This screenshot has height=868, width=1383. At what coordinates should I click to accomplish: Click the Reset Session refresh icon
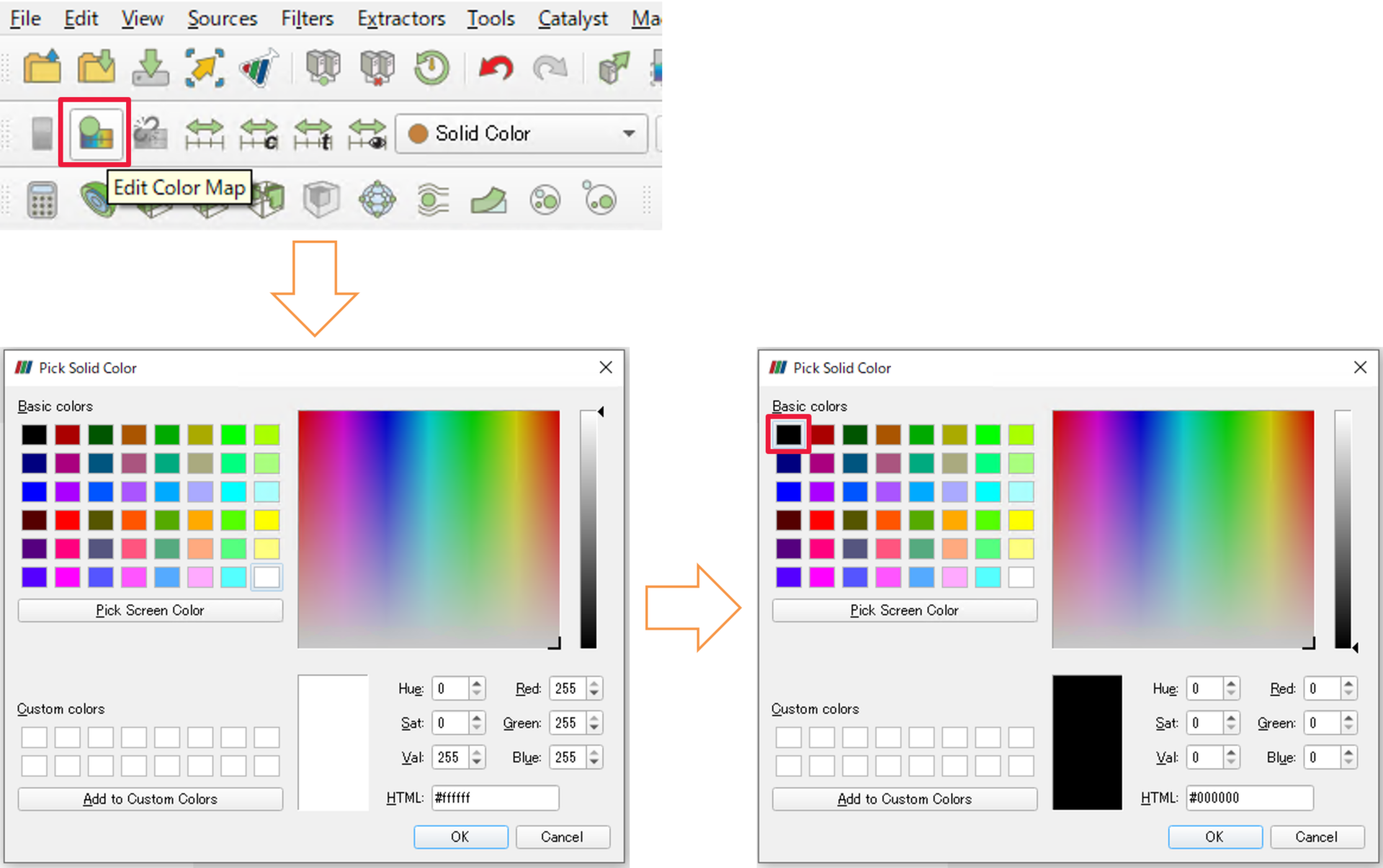point(431,68)
